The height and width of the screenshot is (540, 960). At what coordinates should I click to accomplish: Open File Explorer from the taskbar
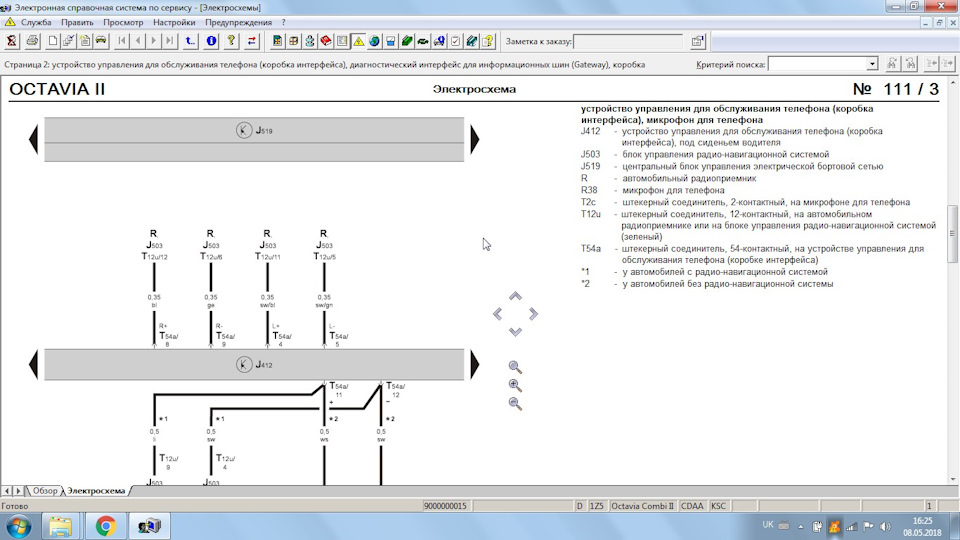(x=60, y=527)
